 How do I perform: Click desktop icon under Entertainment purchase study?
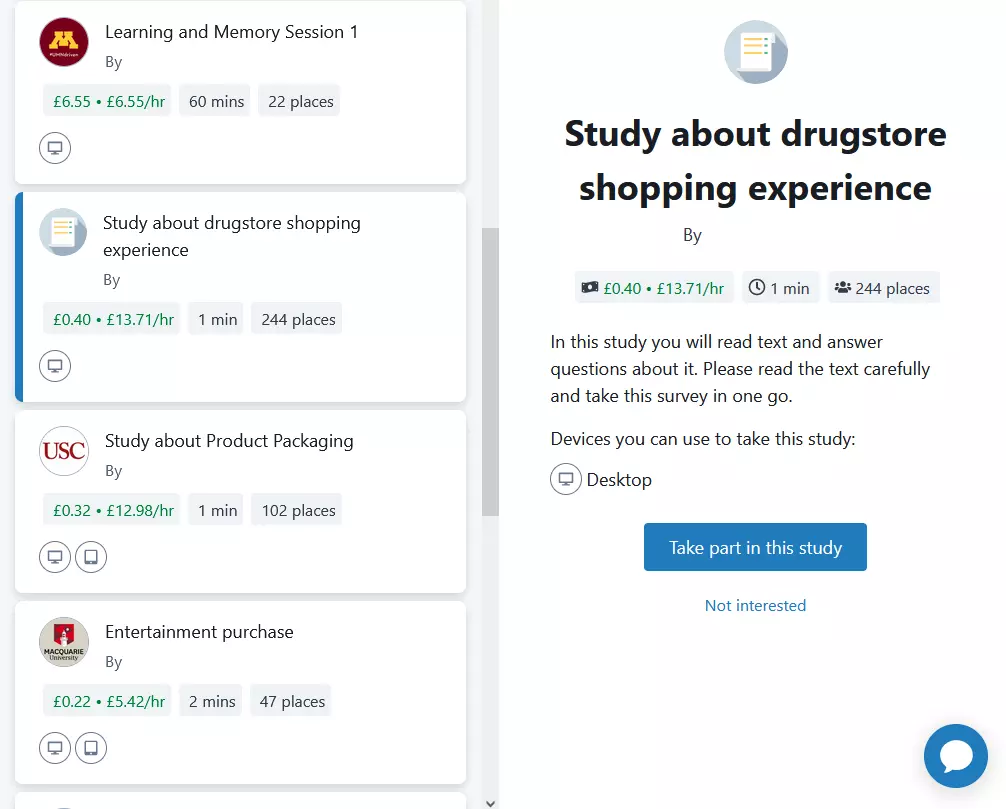(x=55, y=748)
